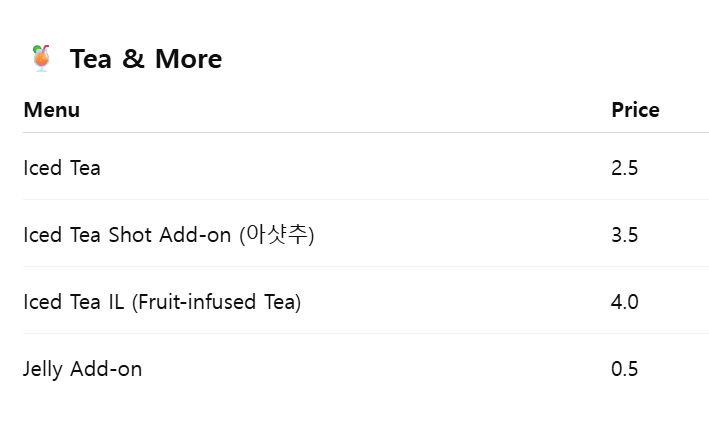Click the 0.5 price for Jelly Add-on
Image resolution: width=709 pixels, height=421 pixels.
pyautogui.click(x=624, y=369)
